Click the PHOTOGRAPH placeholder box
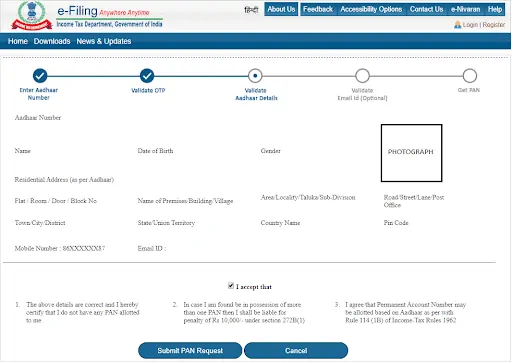 pyautogui.click(x=411, y=153)
